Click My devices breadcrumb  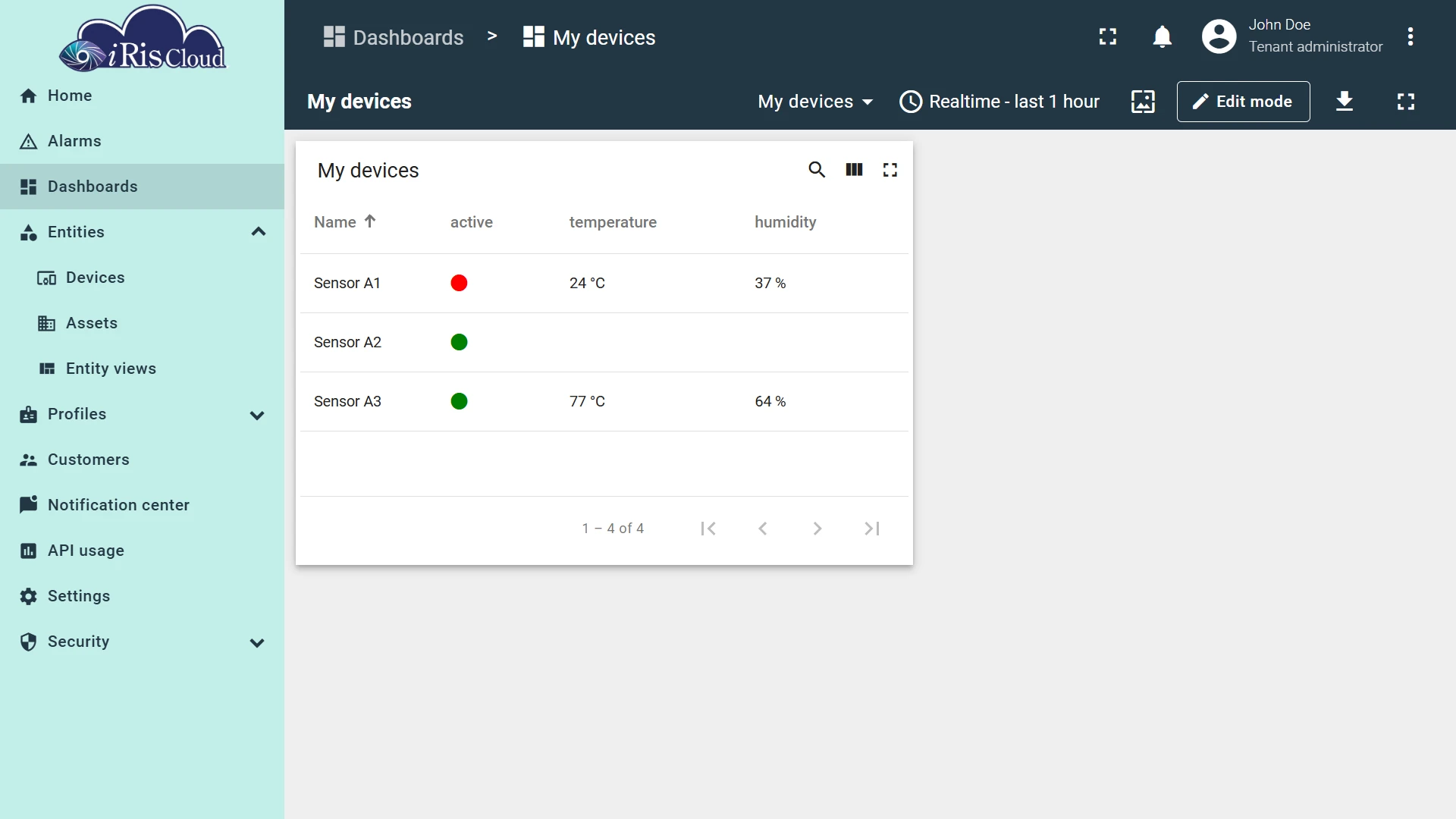coord(589,37)
